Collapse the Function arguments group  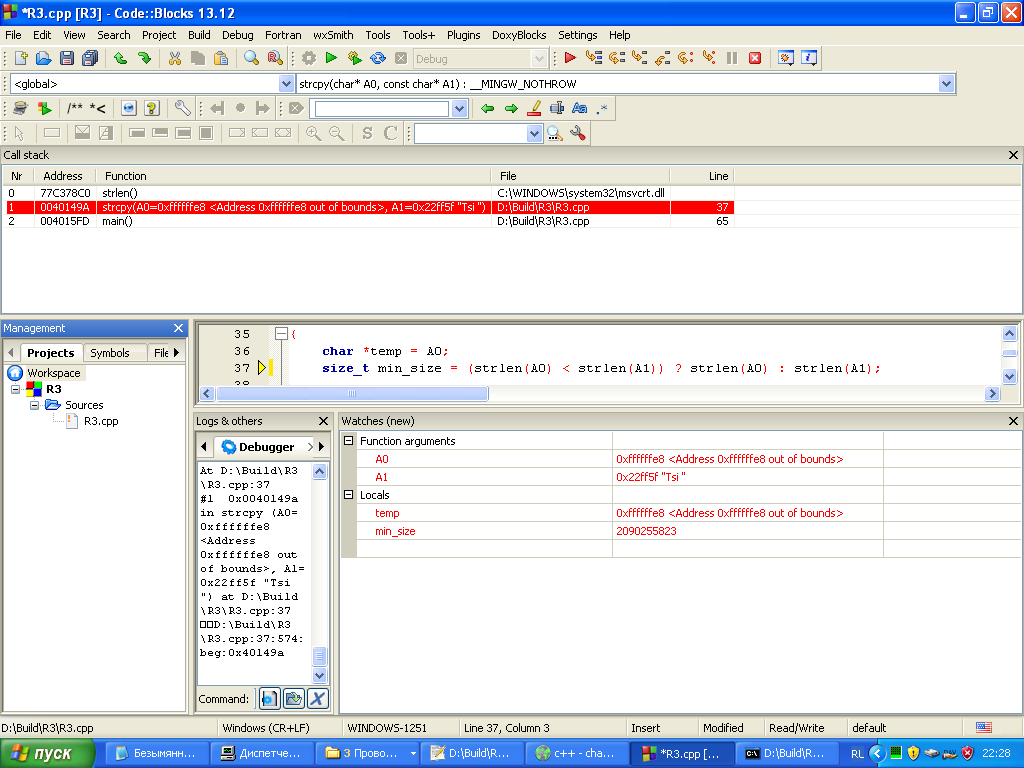(349, 441)
